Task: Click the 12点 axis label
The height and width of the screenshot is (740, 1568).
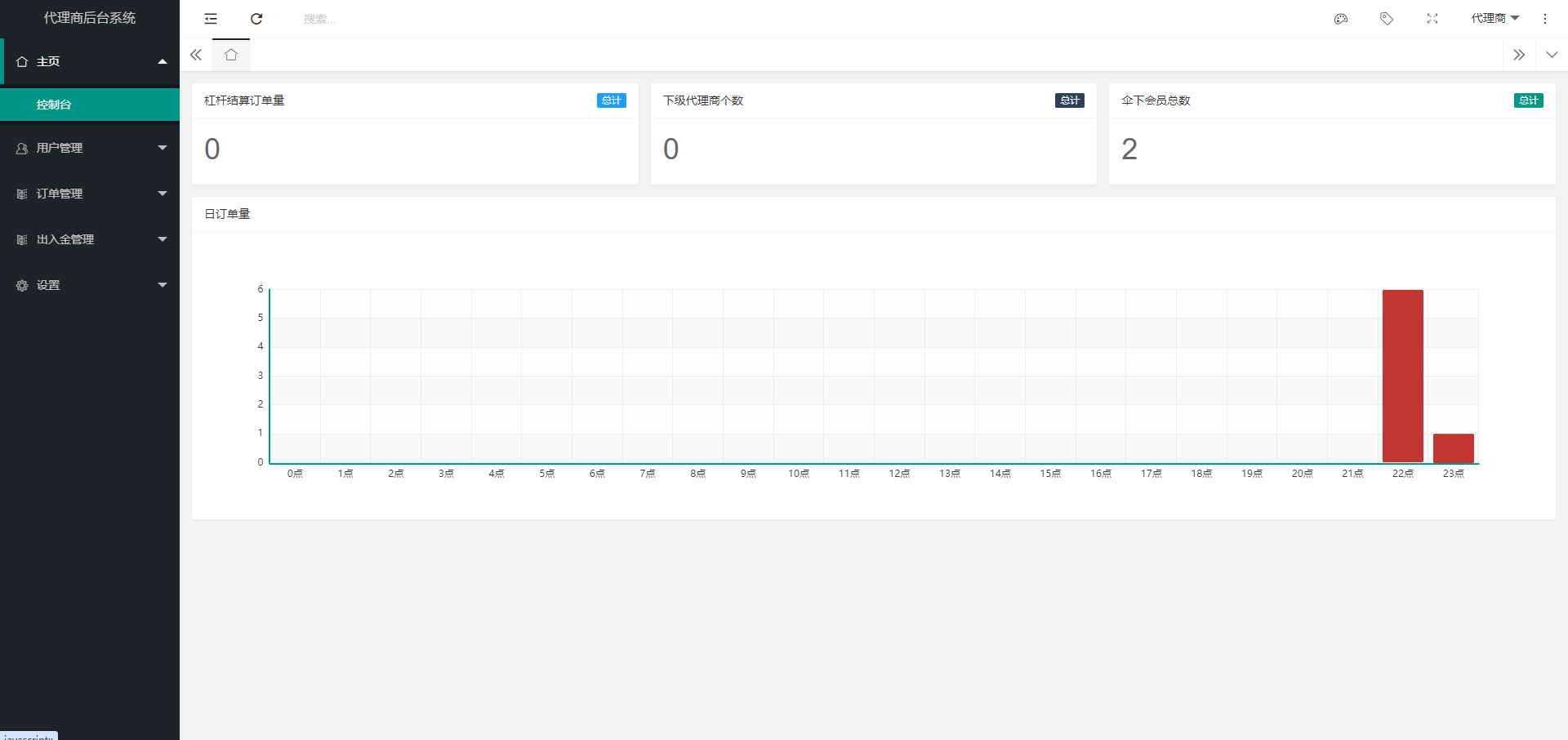Action: pyautogui.click(x=899, y=474)
